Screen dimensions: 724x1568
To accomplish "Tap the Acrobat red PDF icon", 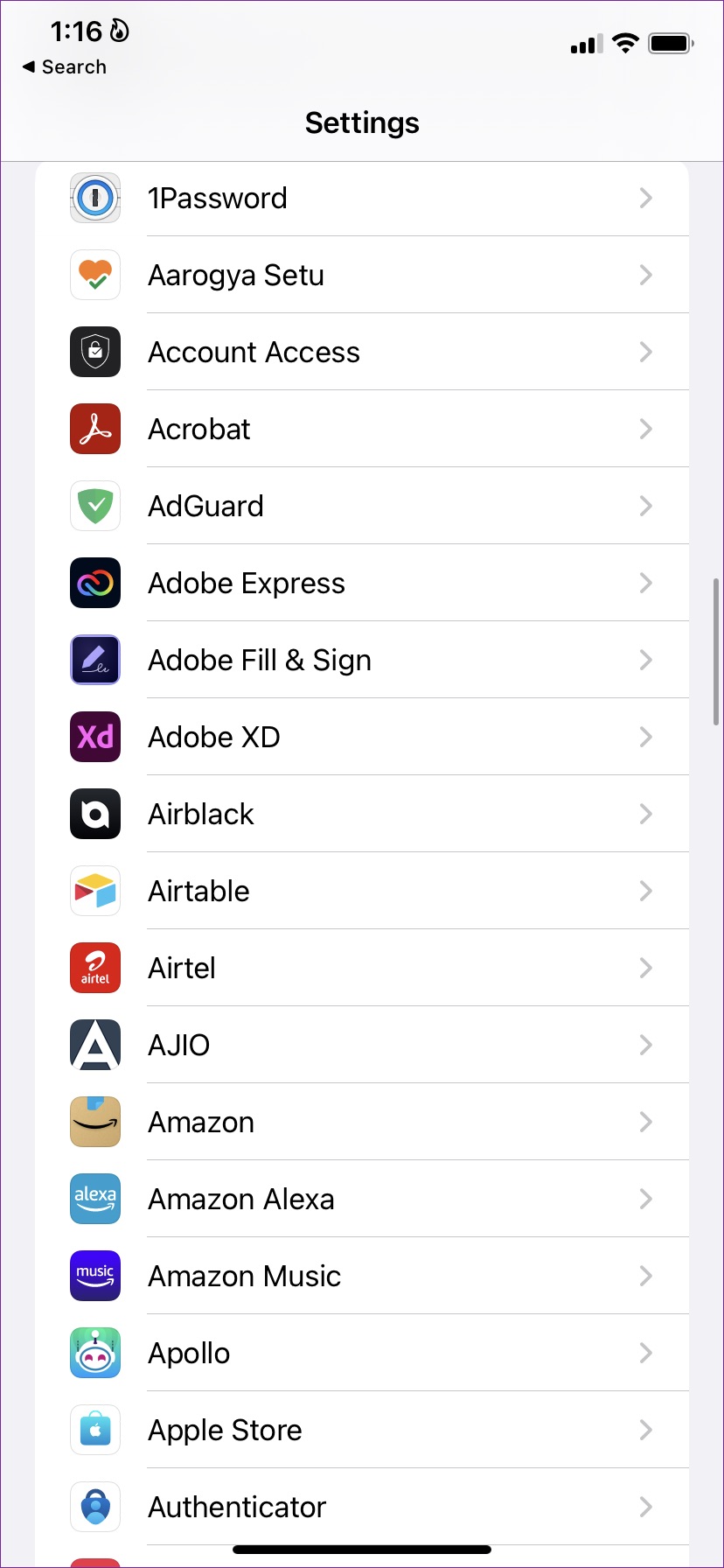I will 95,430.
